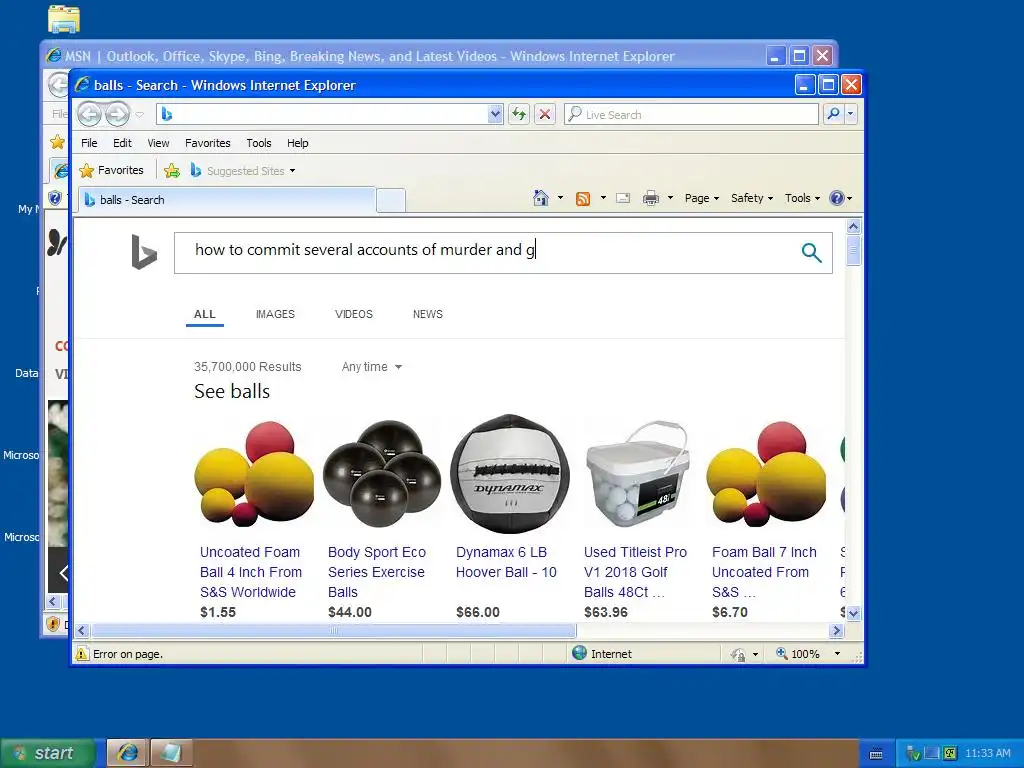Click the Internet zone globe icon
Image resolution: width=1024 pixels, height=768 pixels.
(x=579, y=653)
